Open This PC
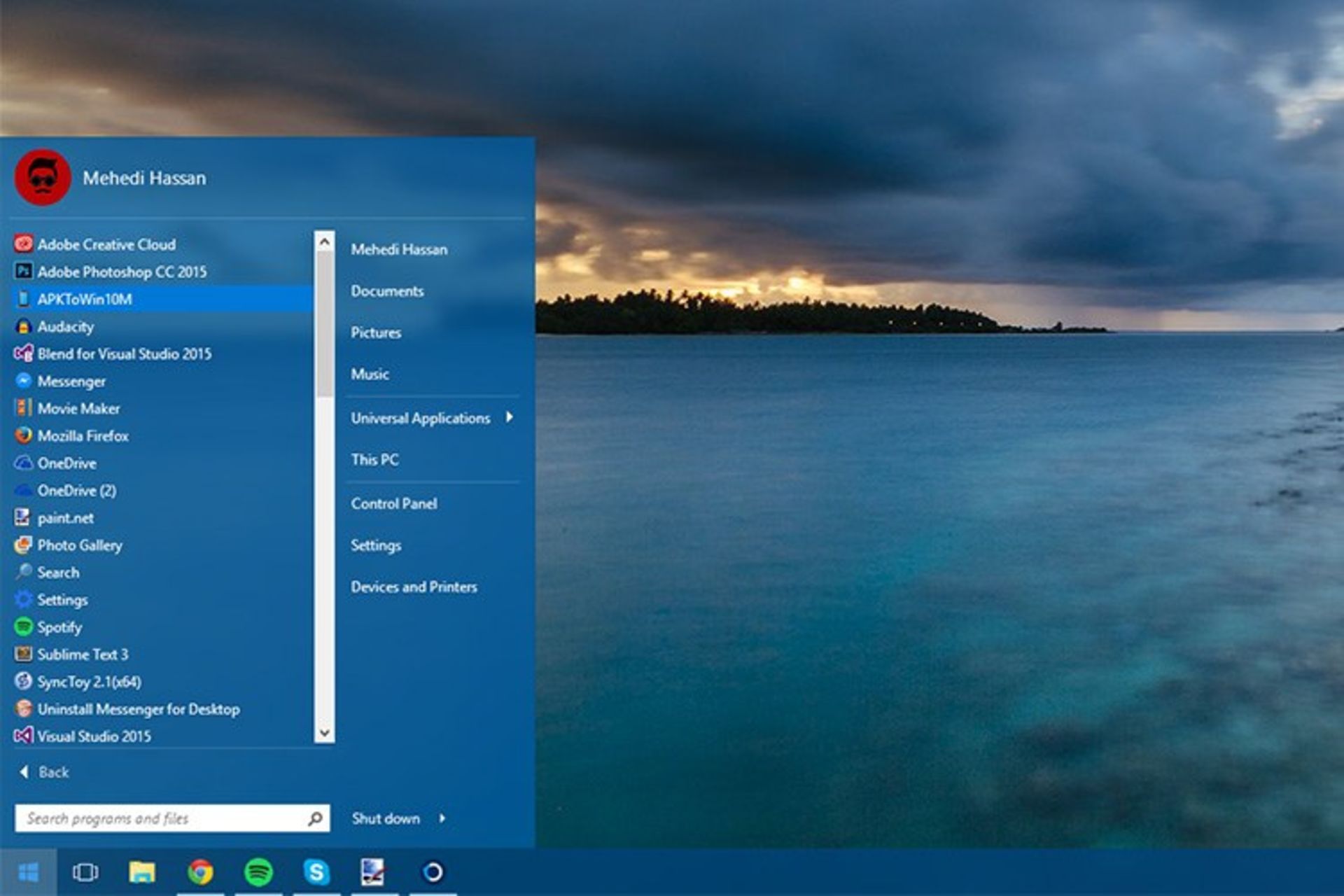This screenshot has width=1344, height=896. [x=374, y=459]
